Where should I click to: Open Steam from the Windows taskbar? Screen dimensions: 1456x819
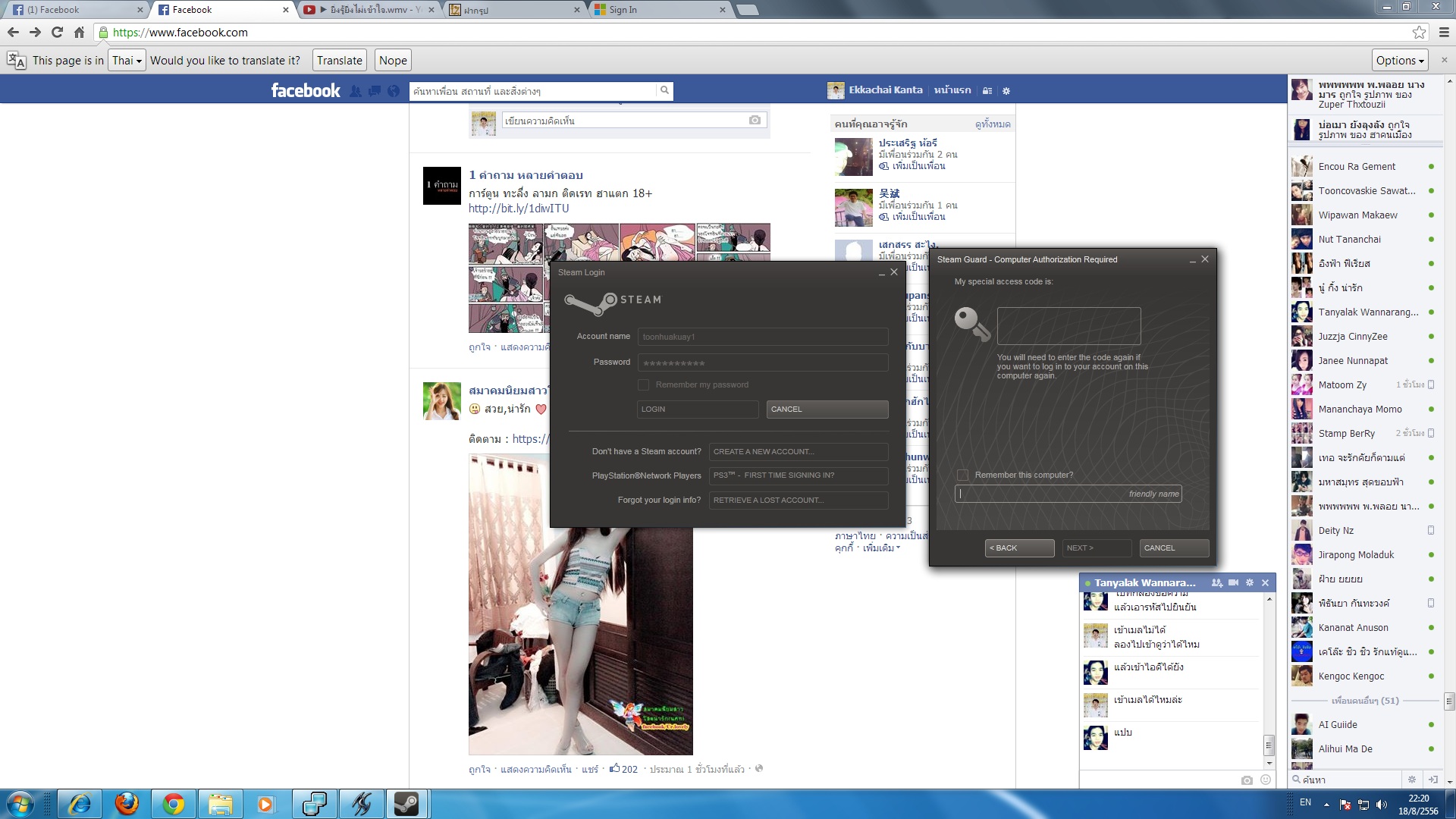[x=407, y=804]
